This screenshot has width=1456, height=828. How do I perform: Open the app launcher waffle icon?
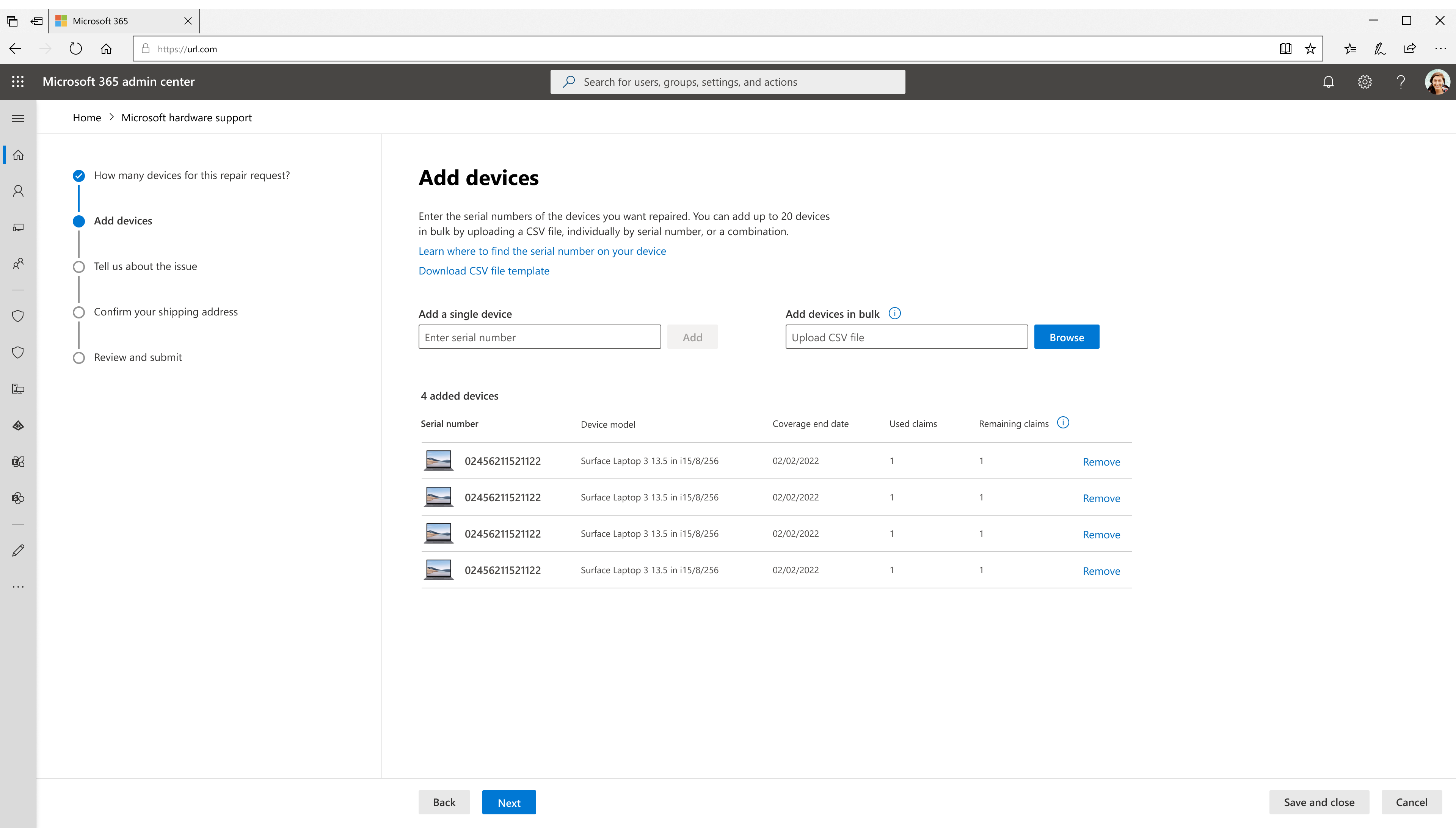coord(17,81)
